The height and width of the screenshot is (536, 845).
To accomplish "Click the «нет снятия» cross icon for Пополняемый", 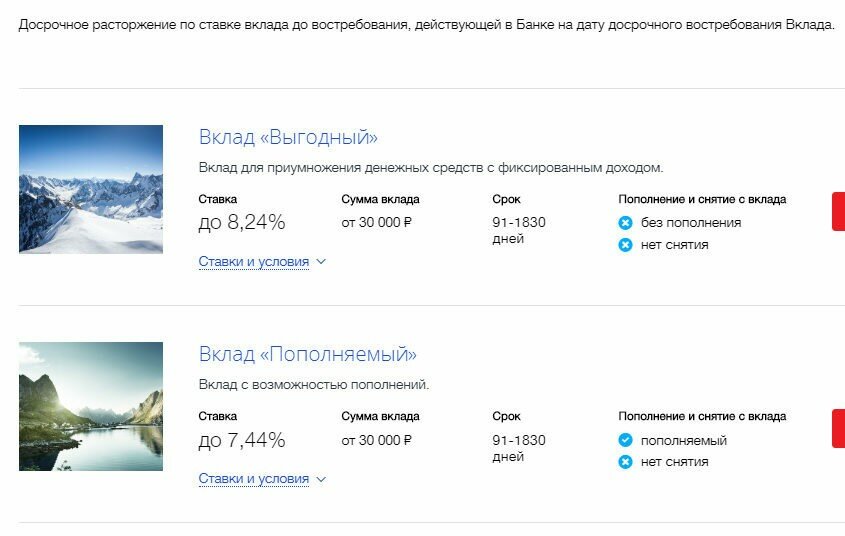I will (626, 462).
